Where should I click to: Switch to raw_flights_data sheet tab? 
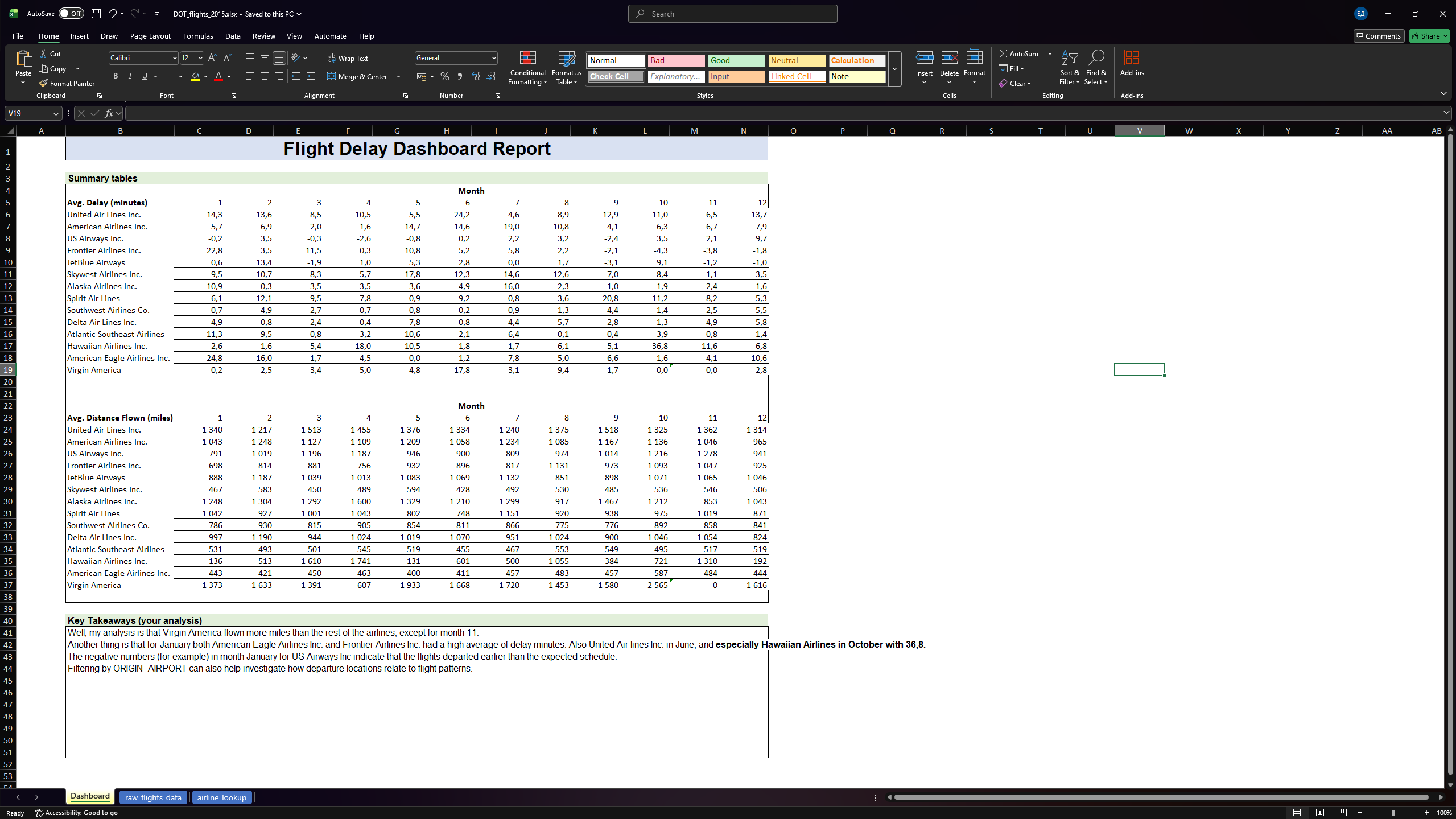[x=153, y=797]
